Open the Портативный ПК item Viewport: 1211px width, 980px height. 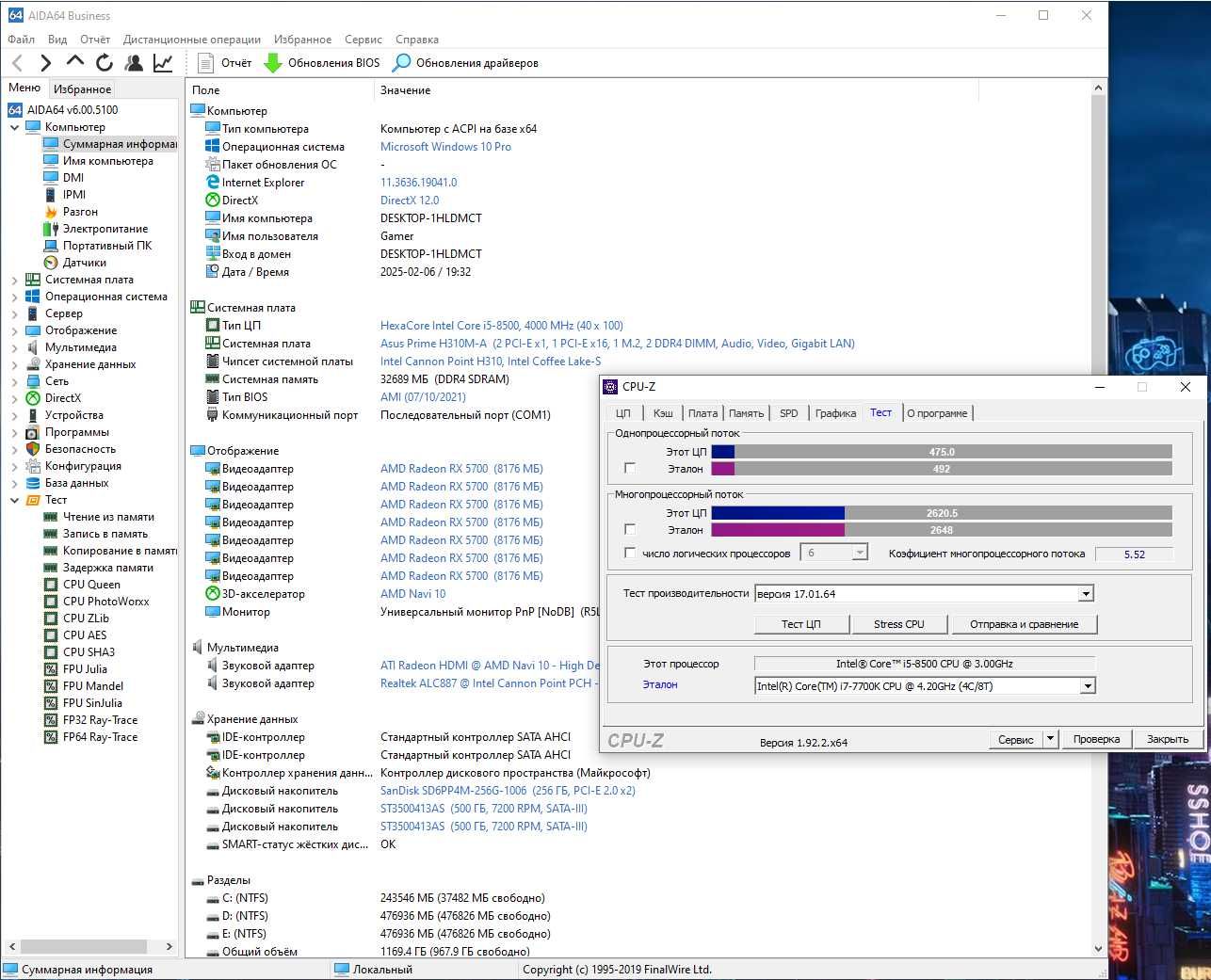tap(106, 246)
